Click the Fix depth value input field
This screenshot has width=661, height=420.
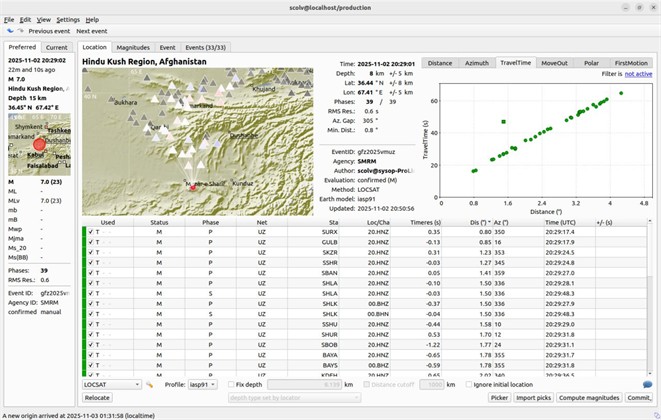(x=305, y=385)
